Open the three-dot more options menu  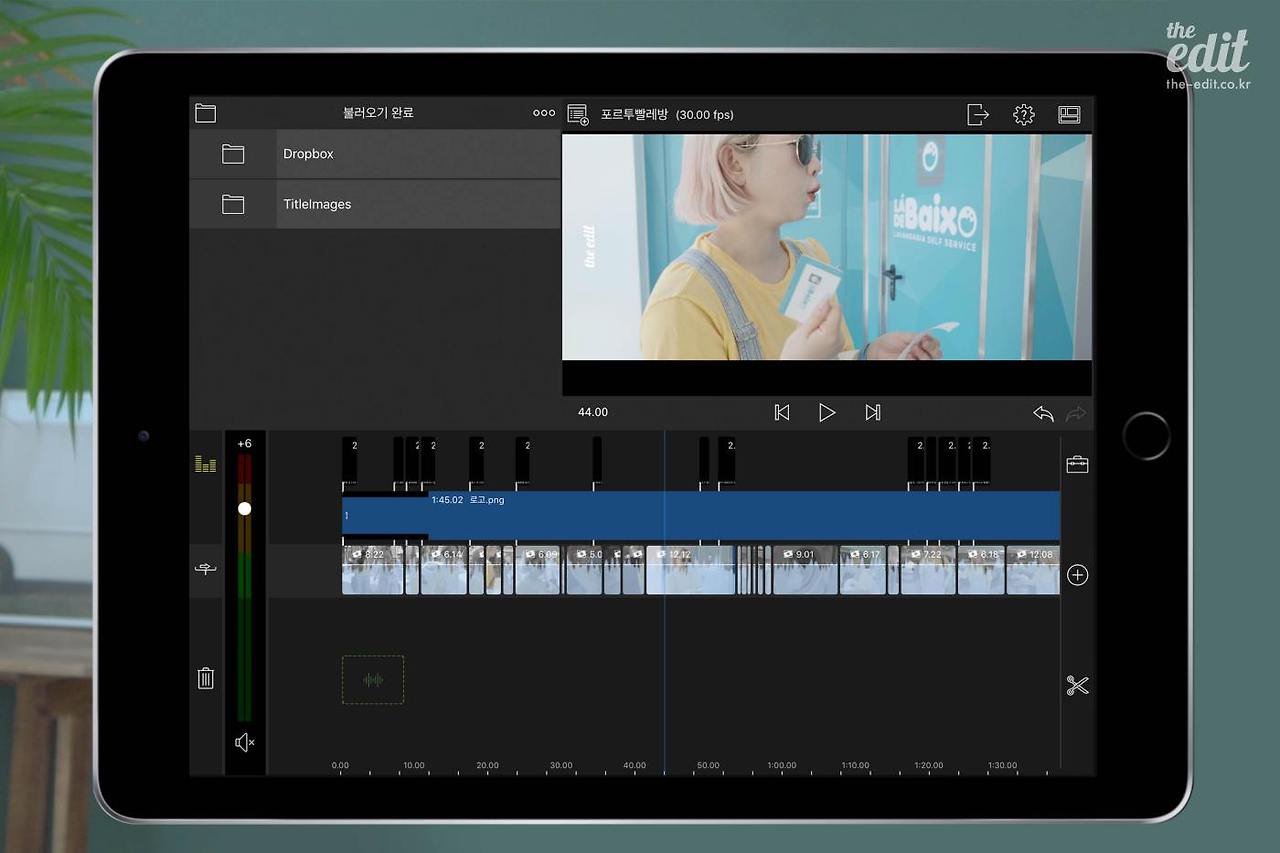544,113
